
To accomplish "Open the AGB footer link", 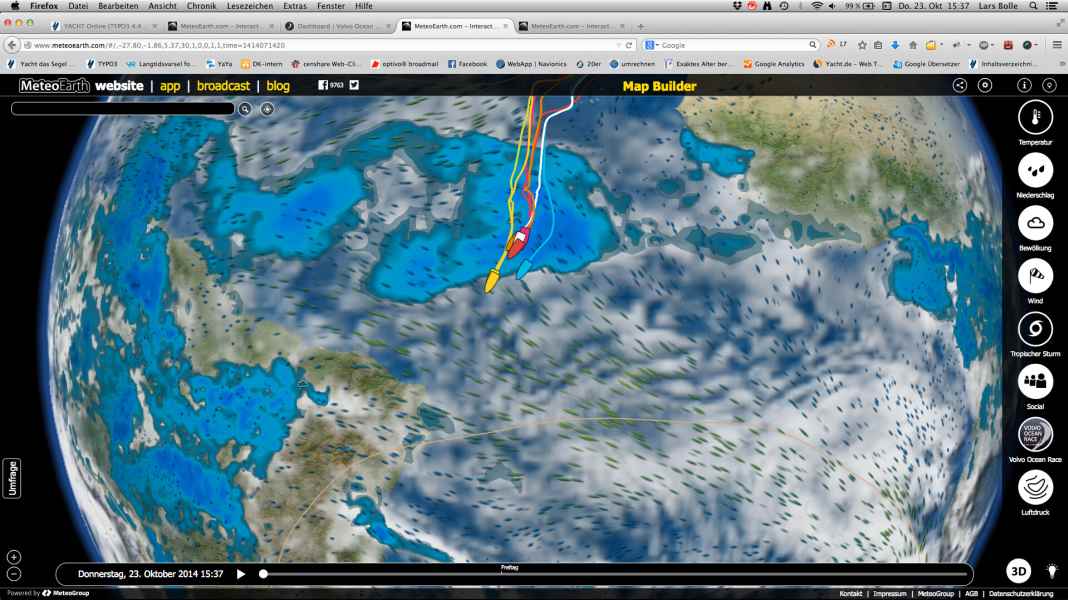I will (971, 594).
